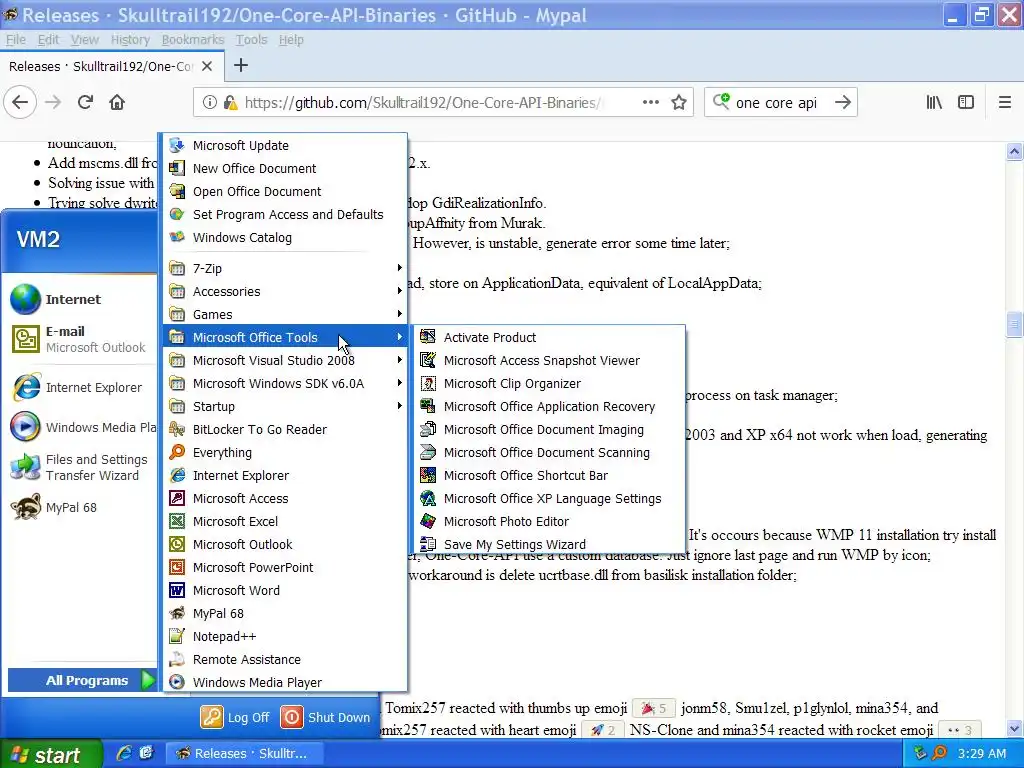Screen dimensions: 1024x768
Task: Select the Releases taskbar button
Action: coord(245,754)
